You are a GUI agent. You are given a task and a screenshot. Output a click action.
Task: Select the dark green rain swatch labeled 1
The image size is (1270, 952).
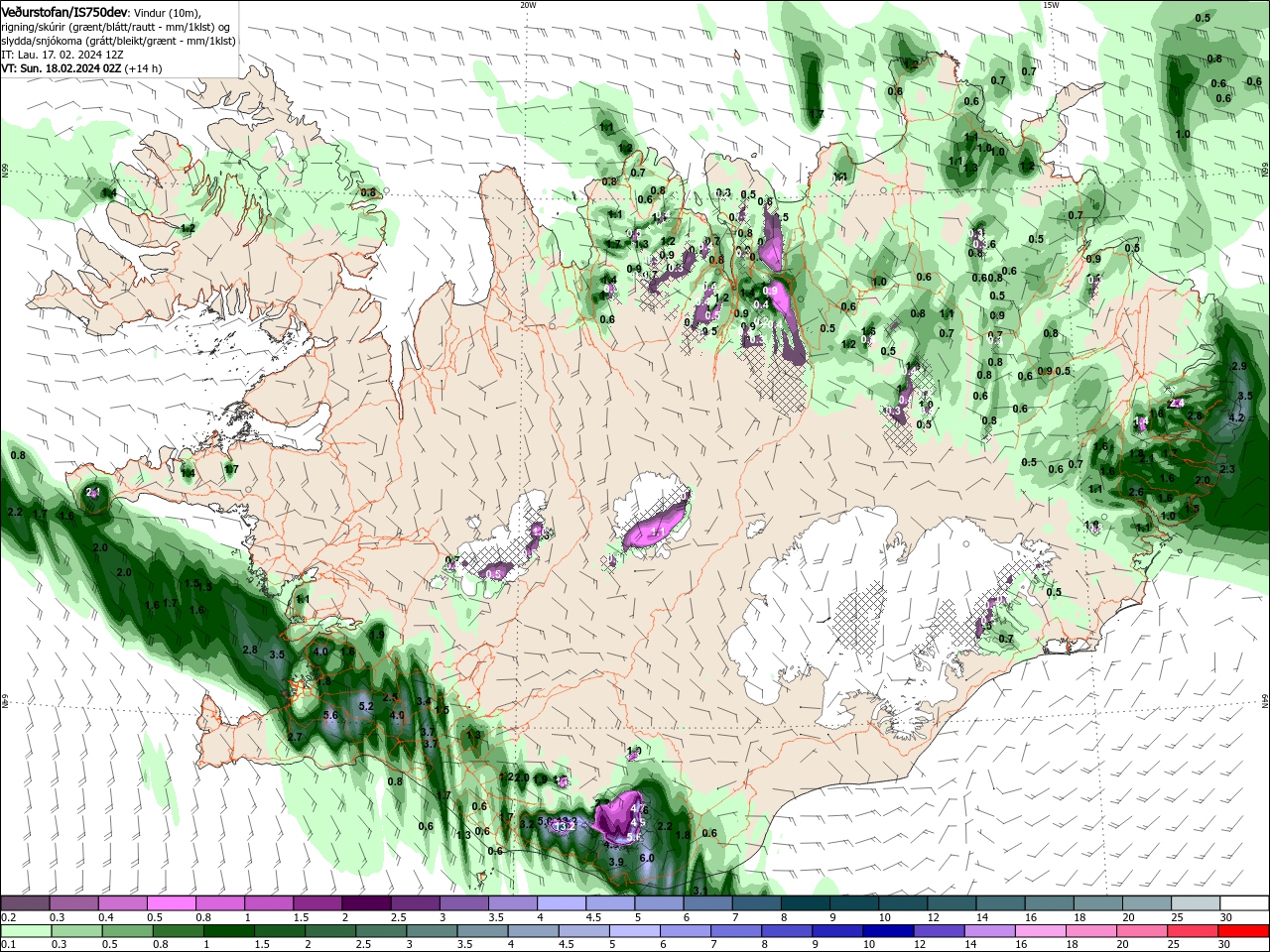[x=228, y=931]
